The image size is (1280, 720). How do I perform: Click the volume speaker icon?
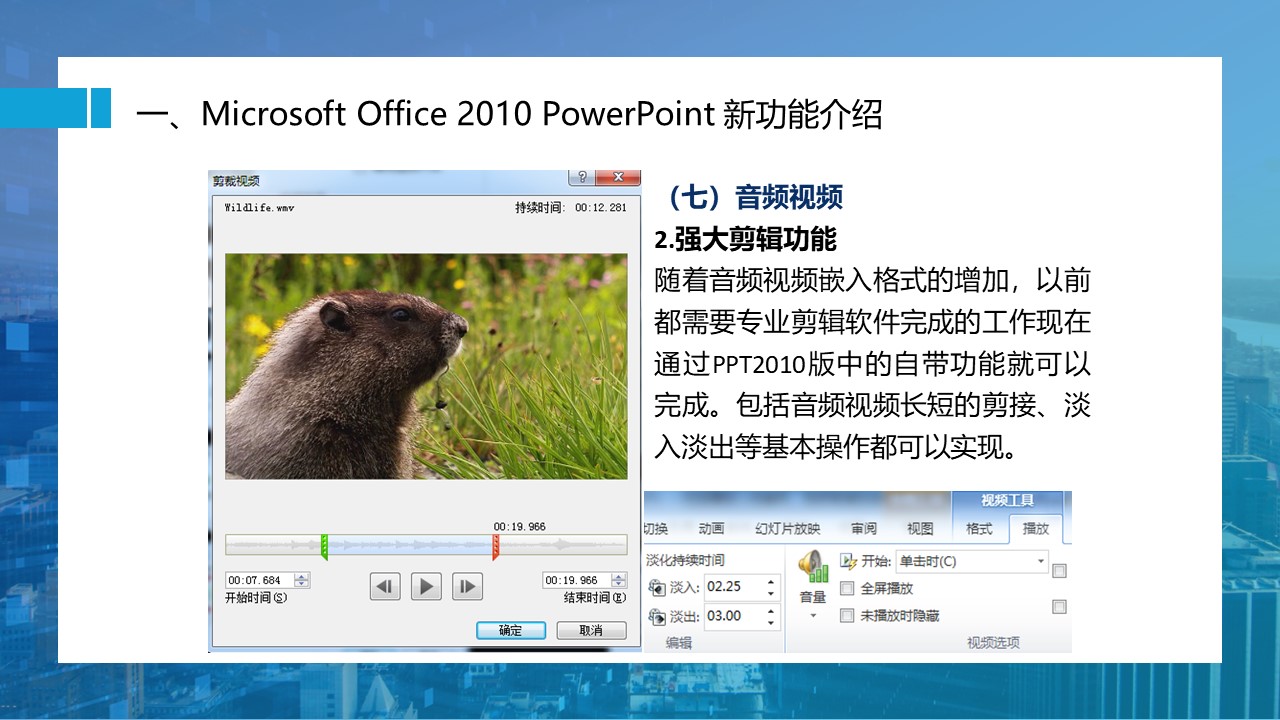[x=814, y=567]
